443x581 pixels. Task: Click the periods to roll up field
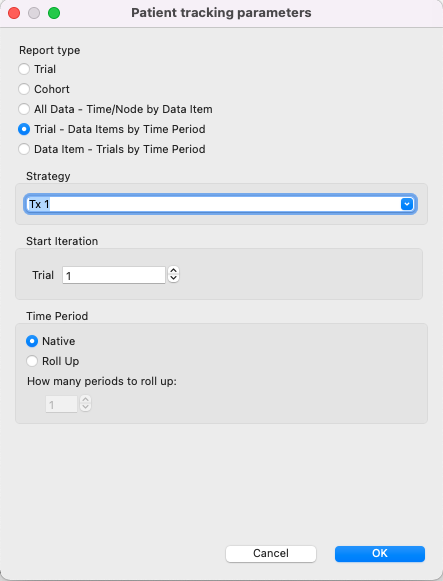point(61,404)
